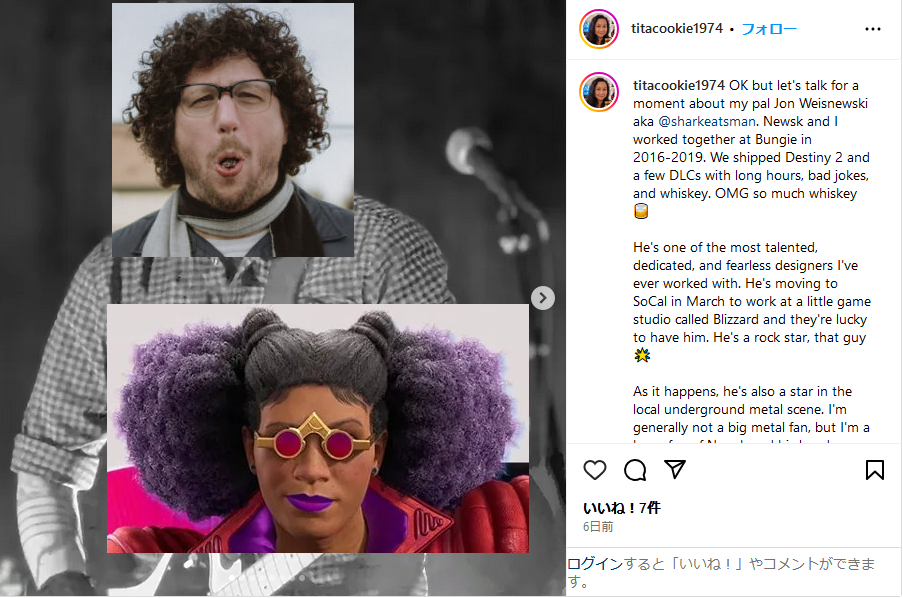The width and height of the screenshot is (903, 598).
Task: Save the post with the bookmark icon
Action: (x=874, y=470)
